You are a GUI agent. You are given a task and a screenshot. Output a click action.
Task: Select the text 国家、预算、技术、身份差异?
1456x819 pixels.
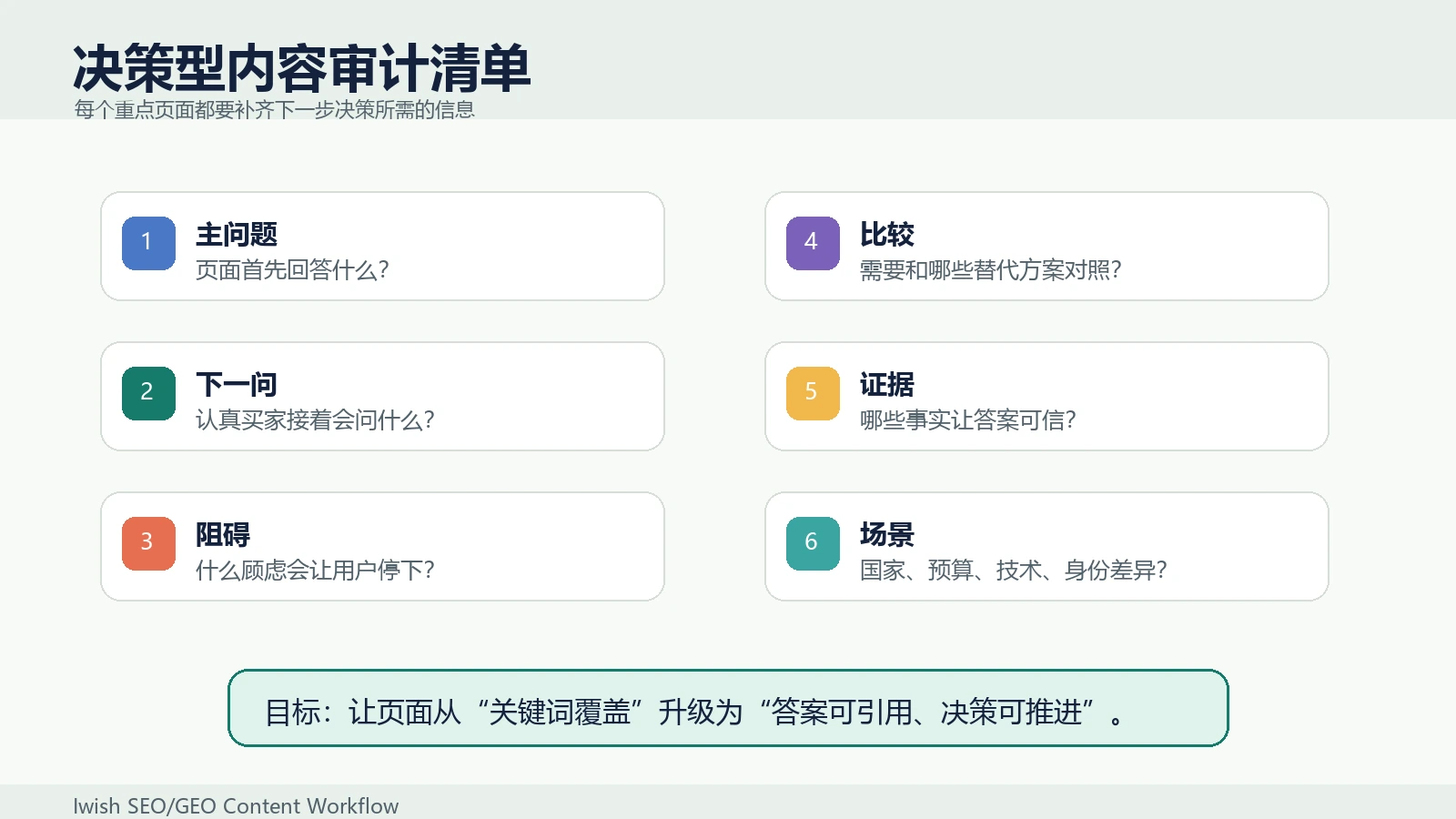[x=1013, y=571]
